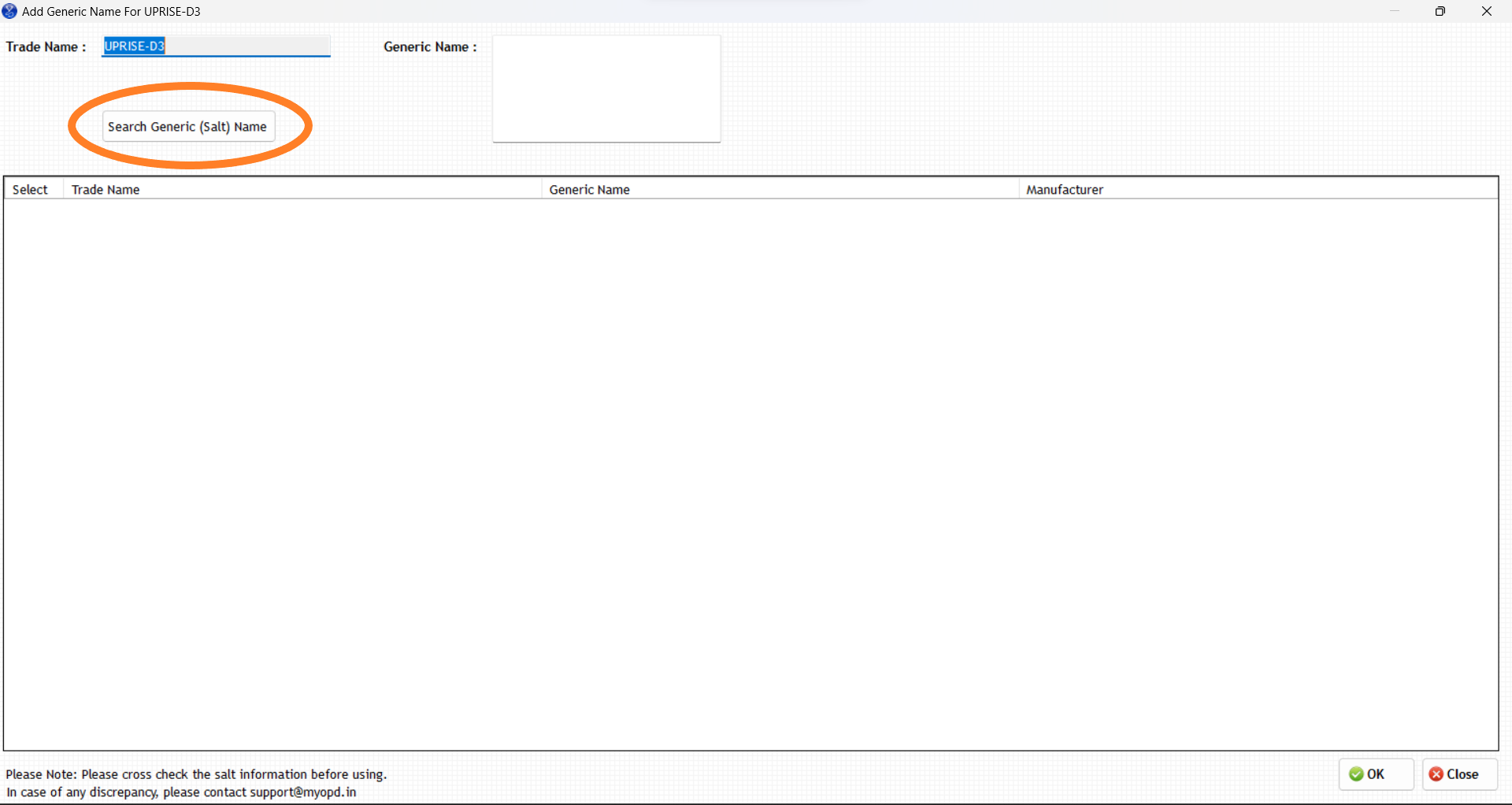Minimize the Add Generic Name window
Image resolution: width=1512 pixels, height=805 pixels.
tap(1394, 12)
